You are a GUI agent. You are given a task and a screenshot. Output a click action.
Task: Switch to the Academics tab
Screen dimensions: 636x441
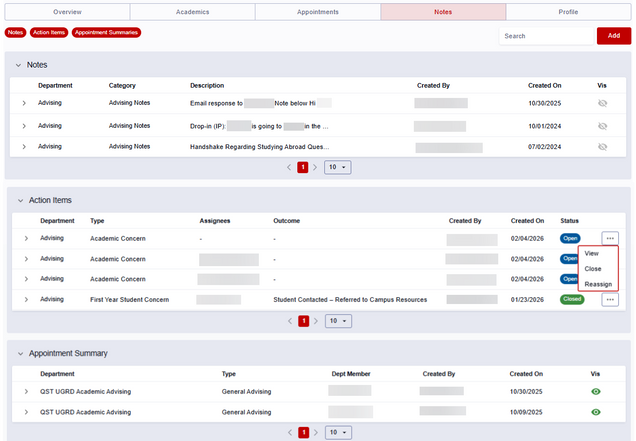[x=192, y=12]
